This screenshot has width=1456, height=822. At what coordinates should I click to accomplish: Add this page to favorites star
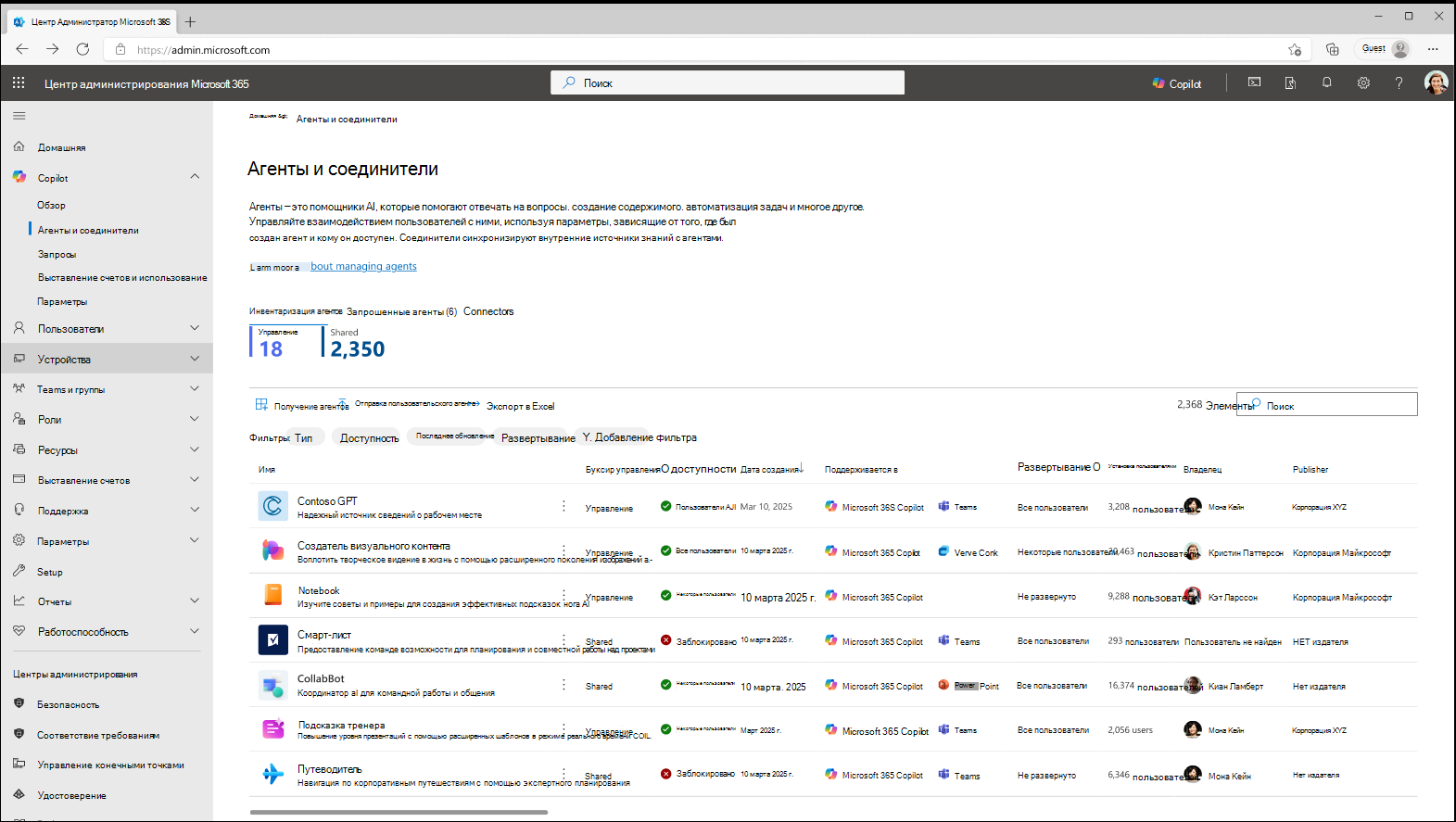(x=1295, y=49)
